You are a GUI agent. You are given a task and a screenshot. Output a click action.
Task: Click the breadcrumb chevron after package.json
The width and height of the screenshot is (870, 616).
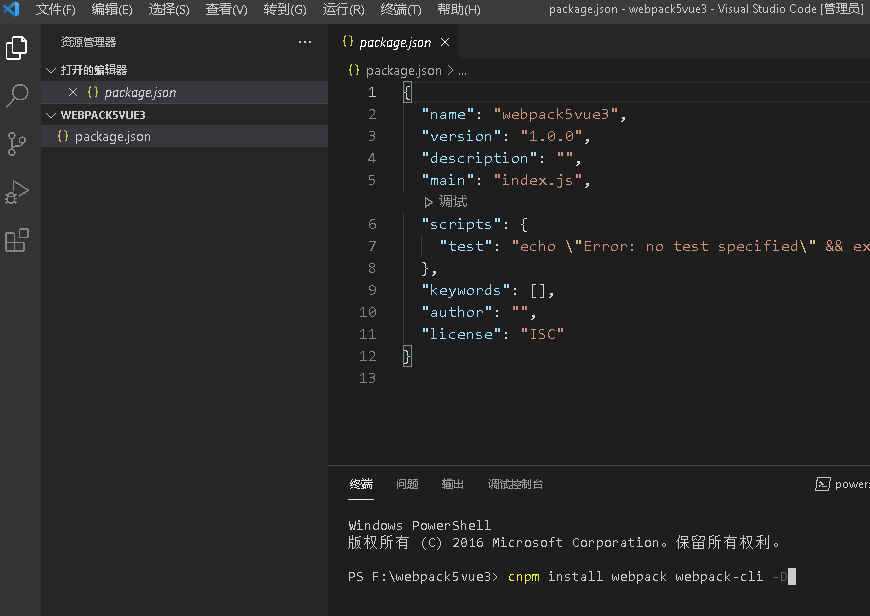point(450,70)
